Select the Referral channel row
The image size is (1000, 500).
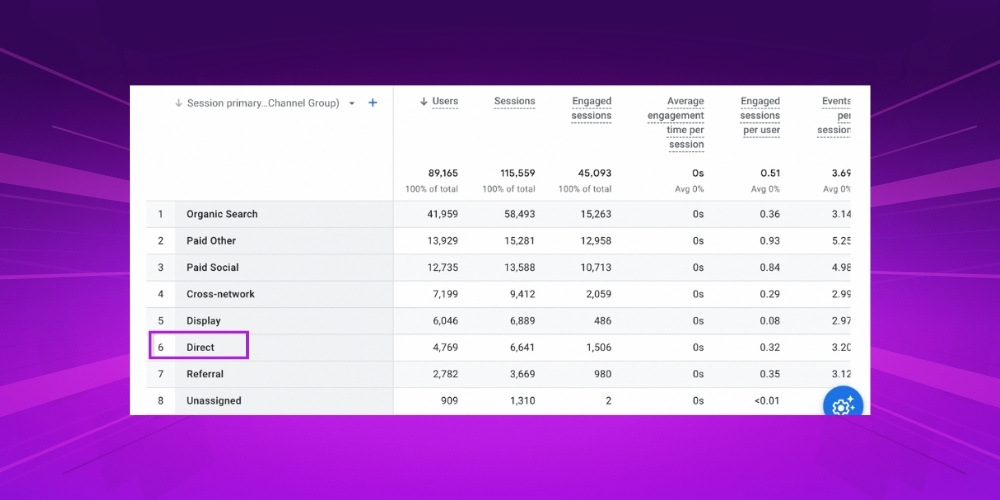pos(205,374)
